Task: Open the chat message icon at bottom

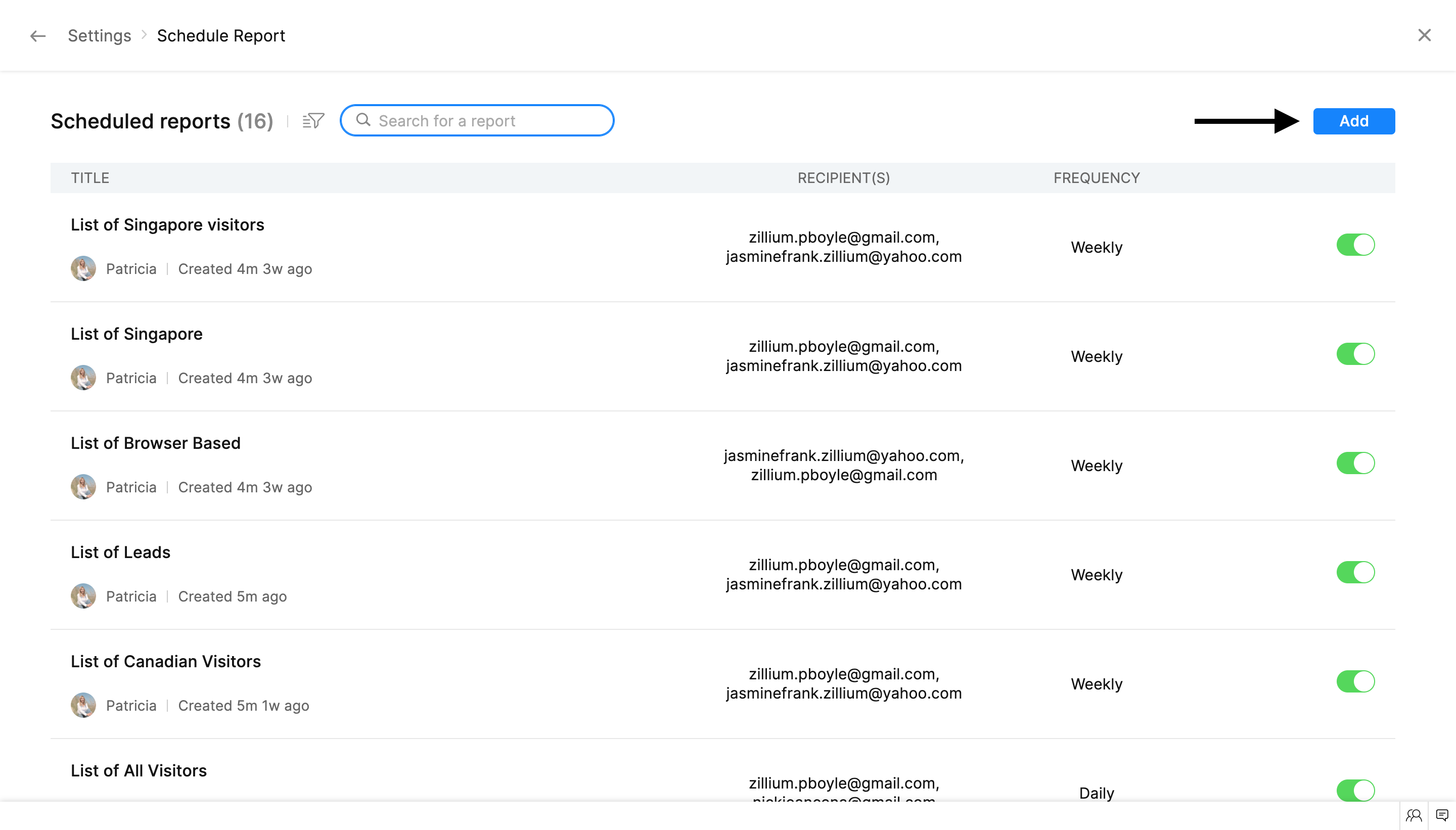Action: pos(1442,816)
